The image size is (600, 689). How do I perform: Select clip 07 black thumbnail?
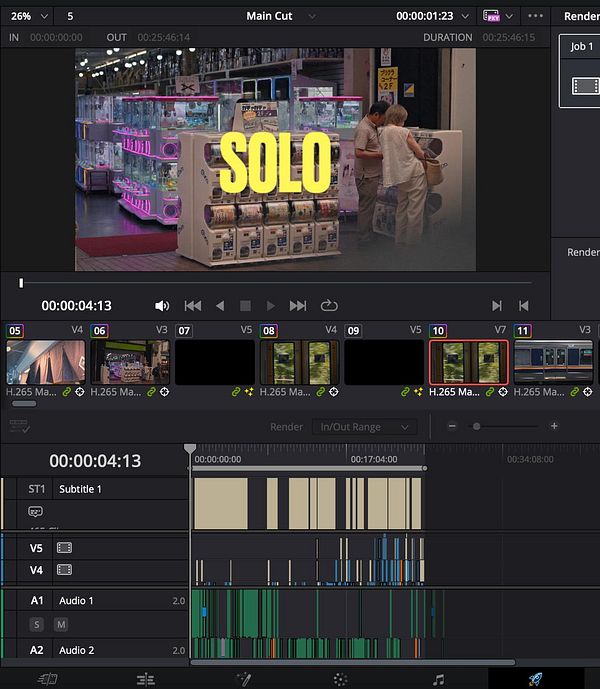pos(215,362)
